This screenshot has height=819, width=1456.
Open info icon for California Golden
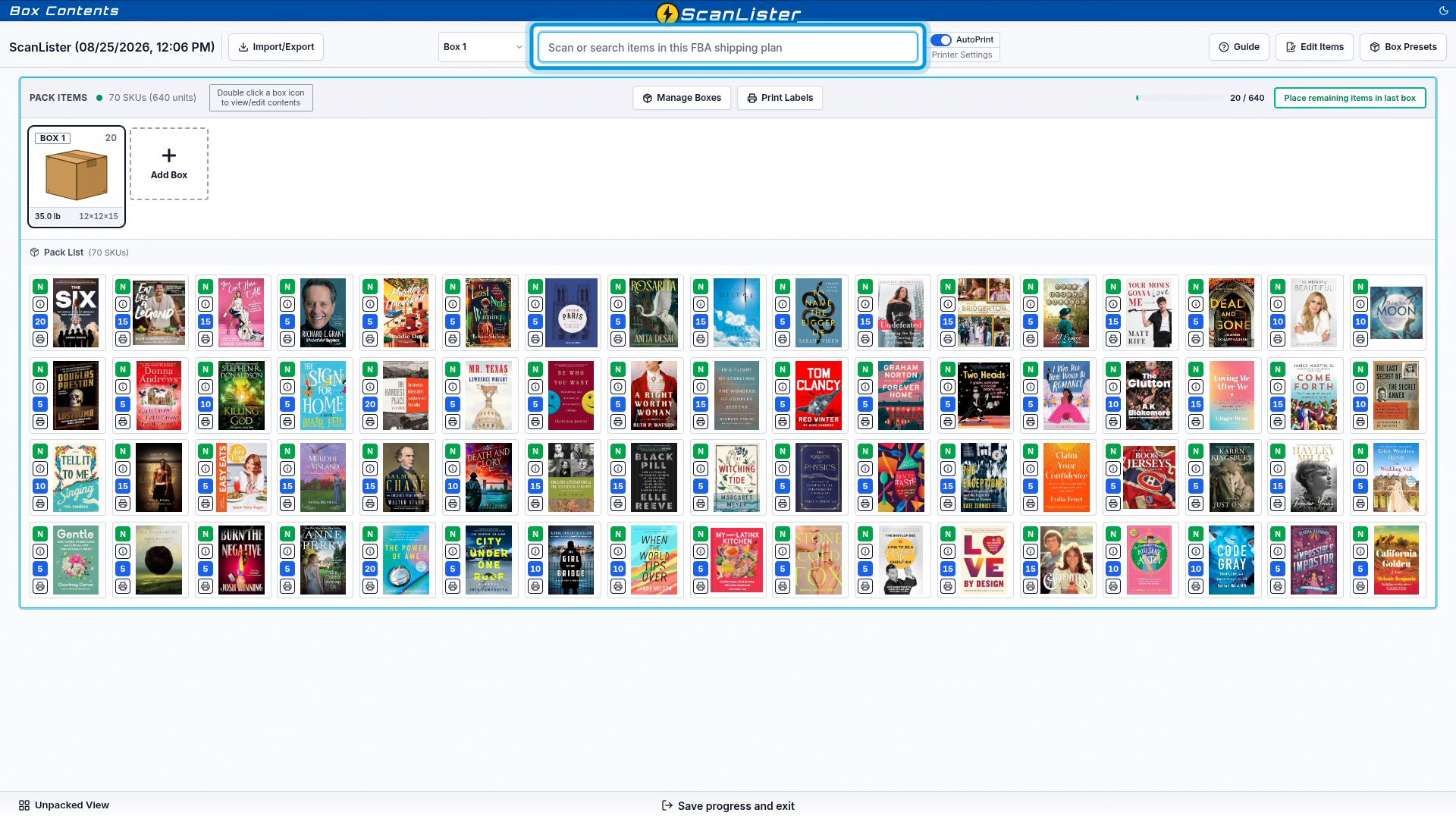[x=1360, y=551]
